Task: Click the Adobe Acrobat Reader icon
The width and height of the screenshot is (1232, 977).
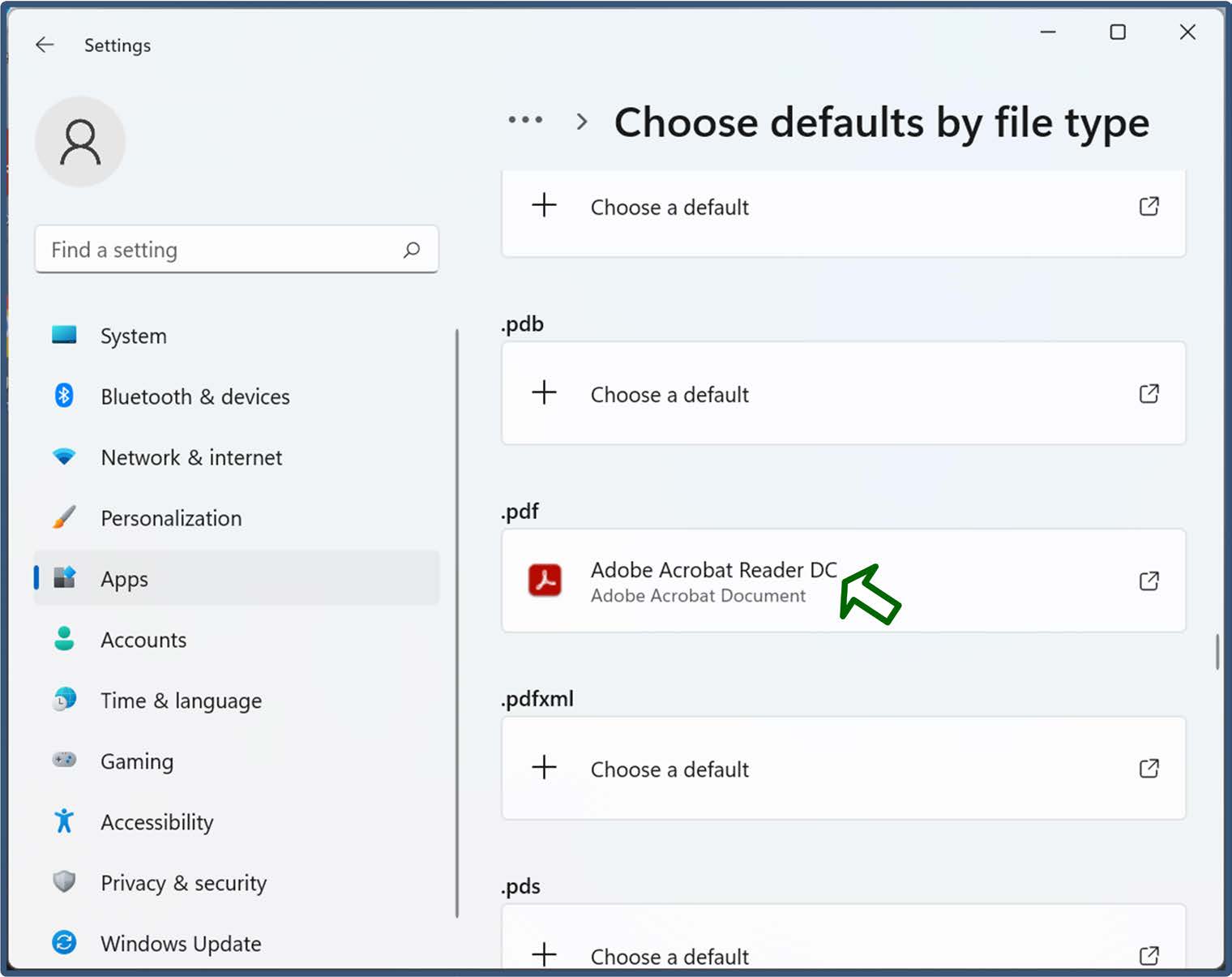Action: (545, 581)
